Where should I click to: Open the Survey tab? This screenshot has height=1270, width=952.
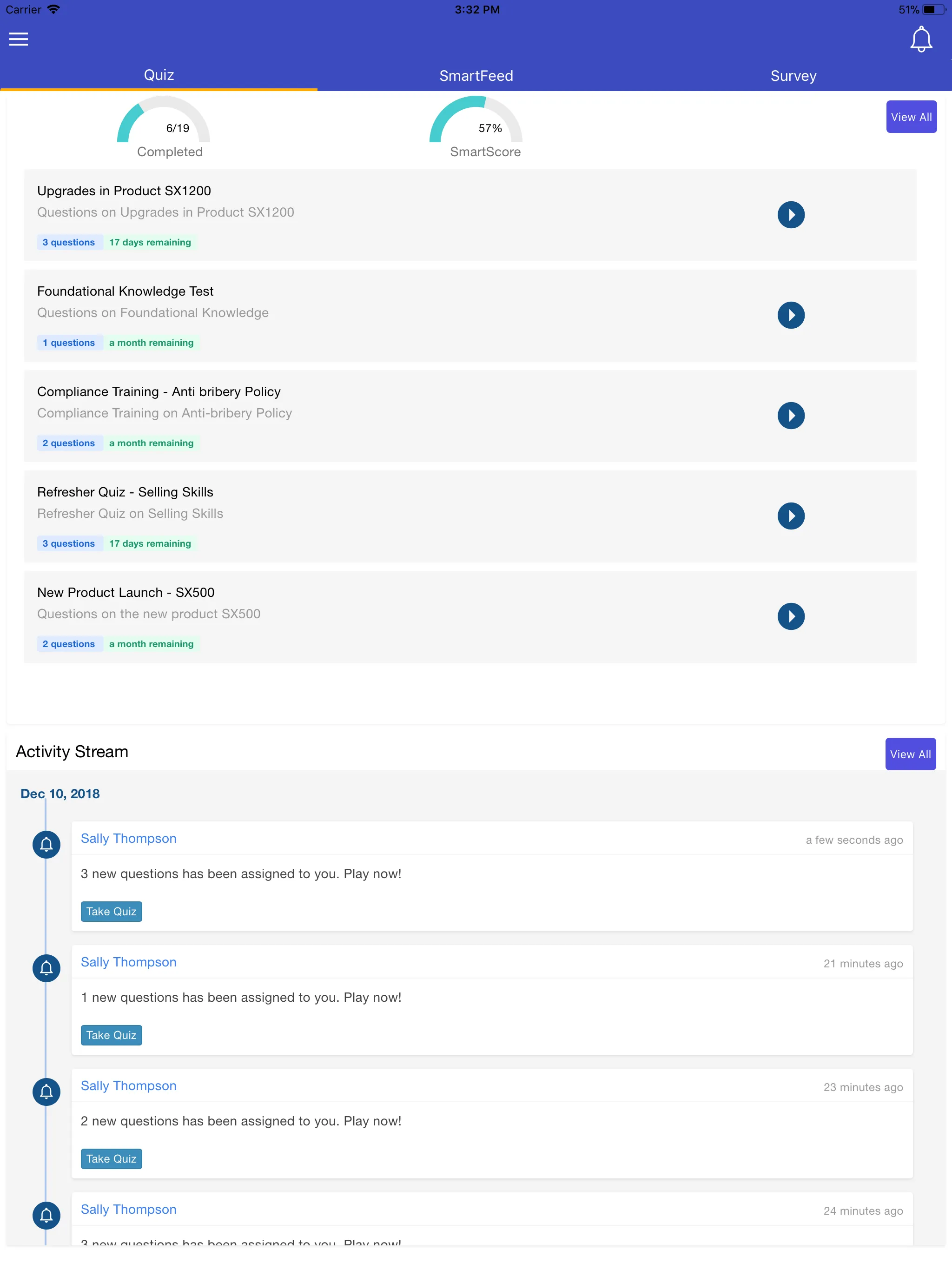tap(793, 75)
